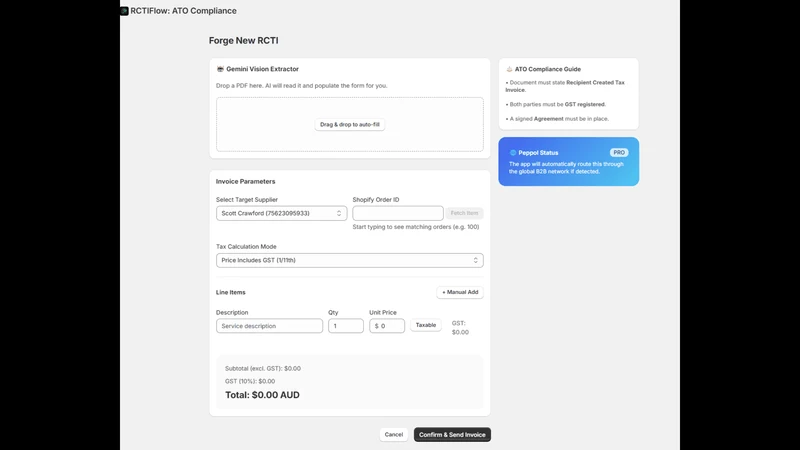Click the "GST (10%): $0.00" text
The height and width of the screenshot is (450, 800).
(250, 381)
